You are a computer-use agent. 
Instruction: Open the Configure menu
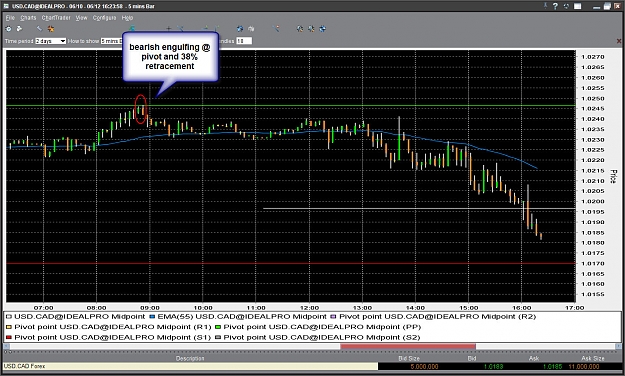[x=104, y=18]
